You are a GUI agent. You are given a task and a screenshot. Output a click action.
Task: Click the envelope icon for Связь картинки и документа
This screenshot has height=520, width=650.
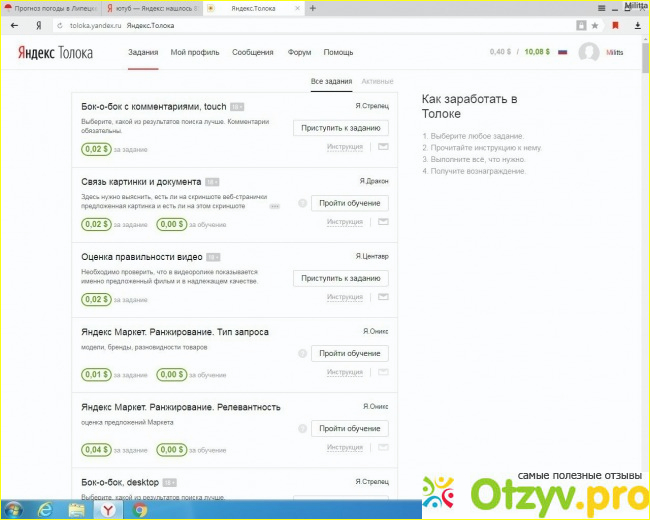382,222
